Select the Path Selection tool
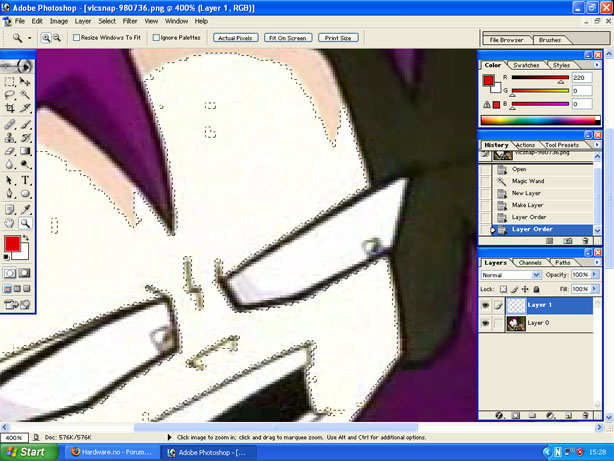The image size is (614, 461). click(10, 180)
